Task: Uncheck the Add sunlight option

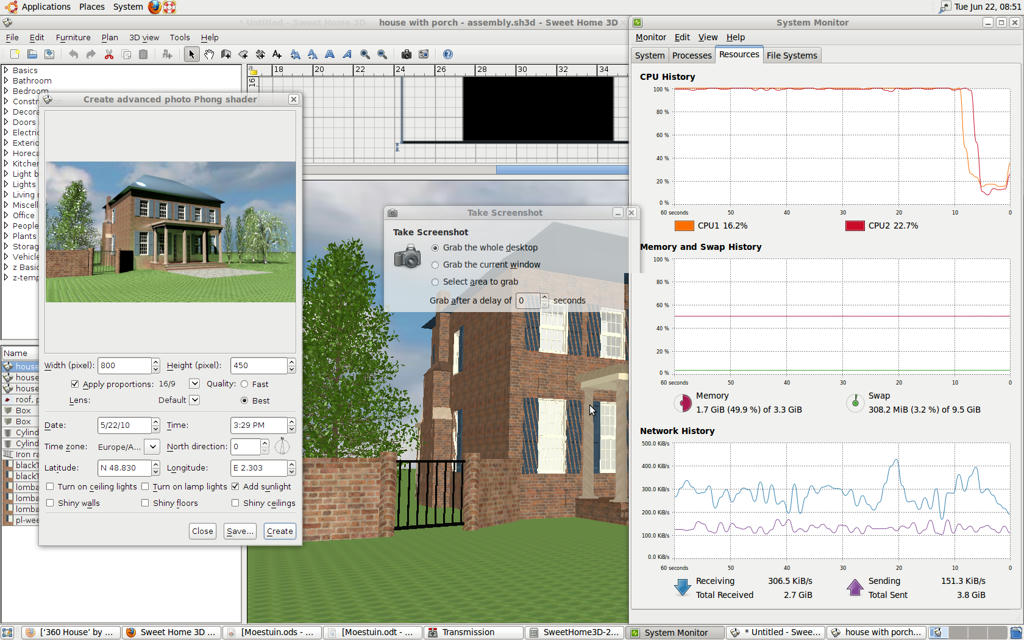Action: [235, 487]
